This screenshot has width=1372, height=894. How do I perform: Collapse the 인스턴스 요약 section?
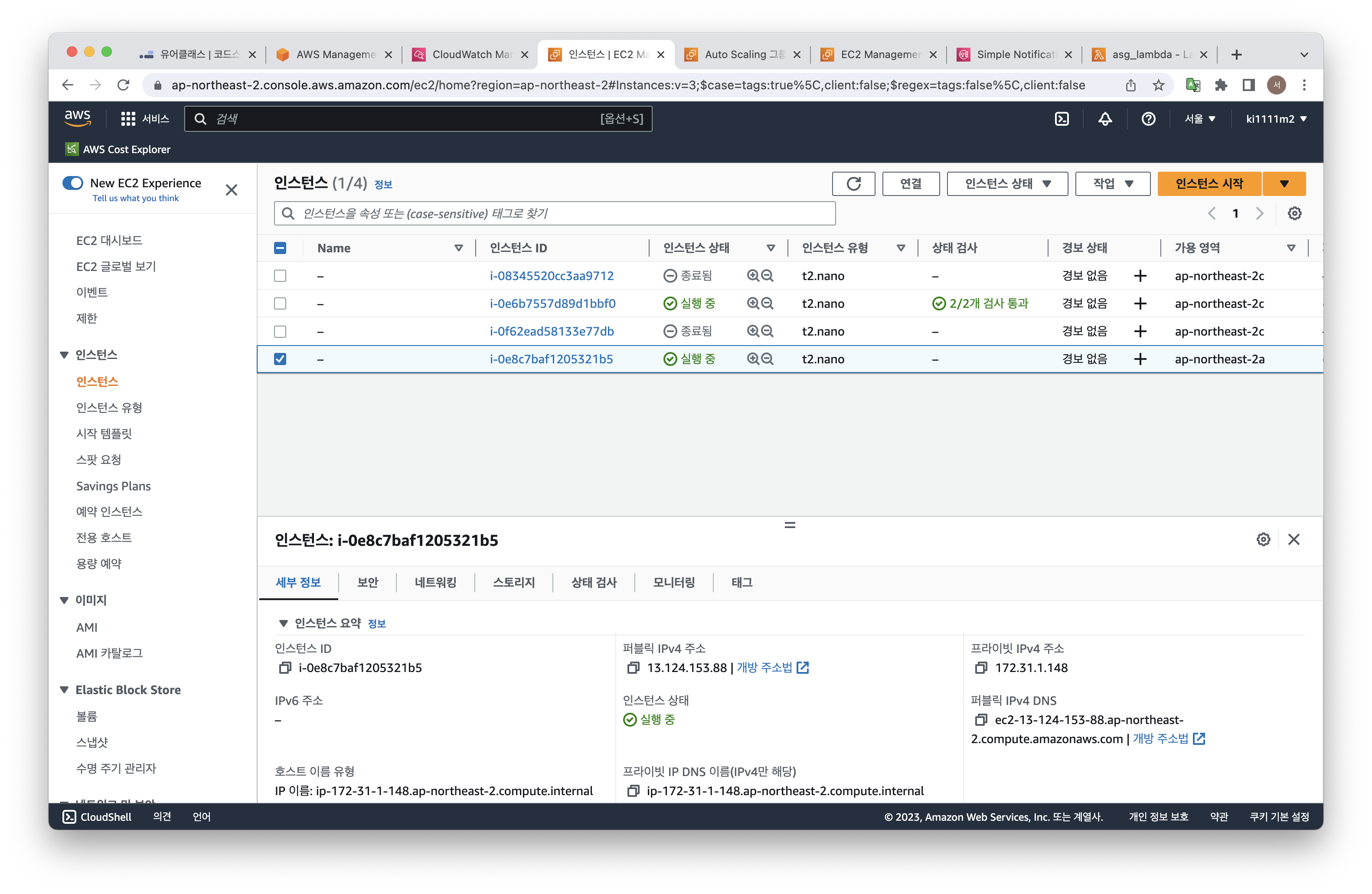click(x=283, y=623)
